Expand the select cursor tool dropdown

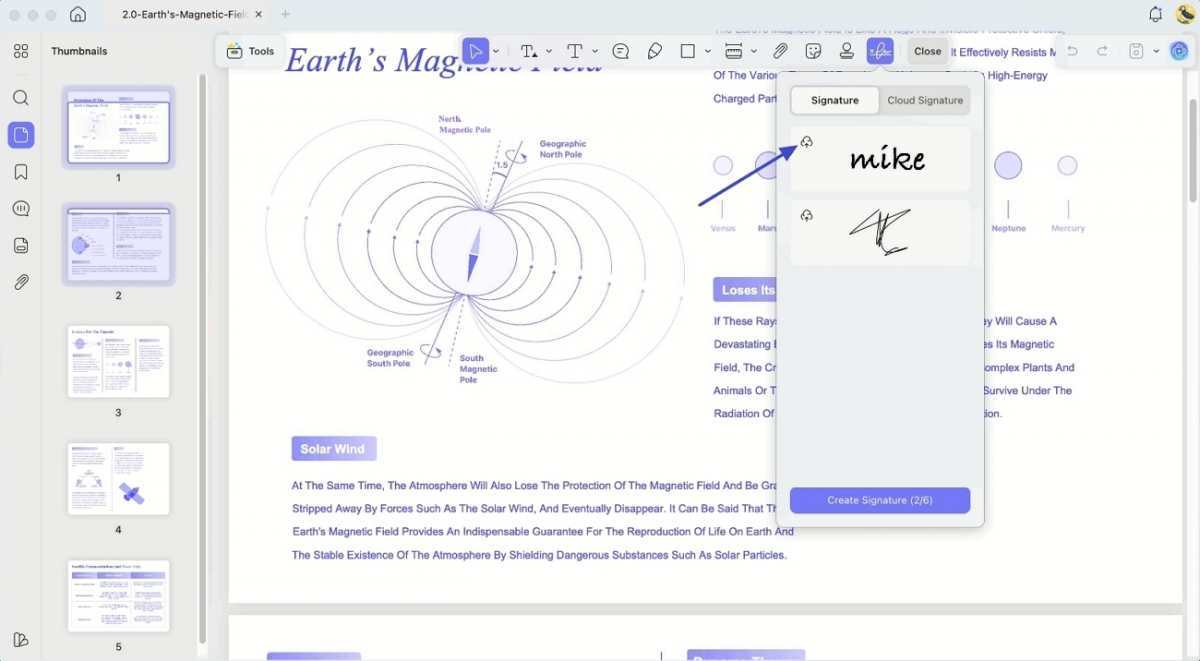[x=496, y=51]
